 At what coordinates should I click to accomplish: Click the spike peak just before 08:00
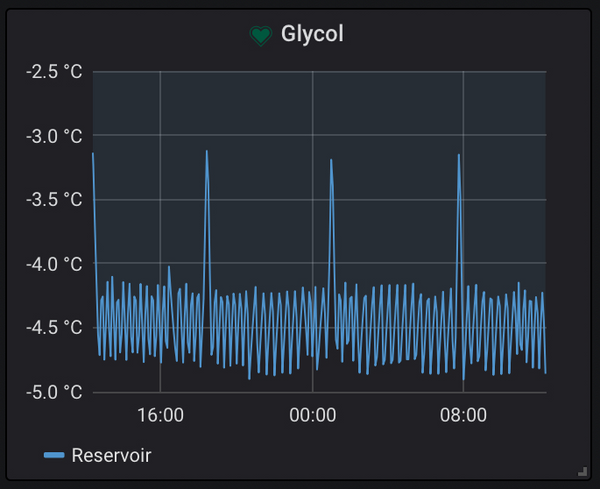coord(459,156)
